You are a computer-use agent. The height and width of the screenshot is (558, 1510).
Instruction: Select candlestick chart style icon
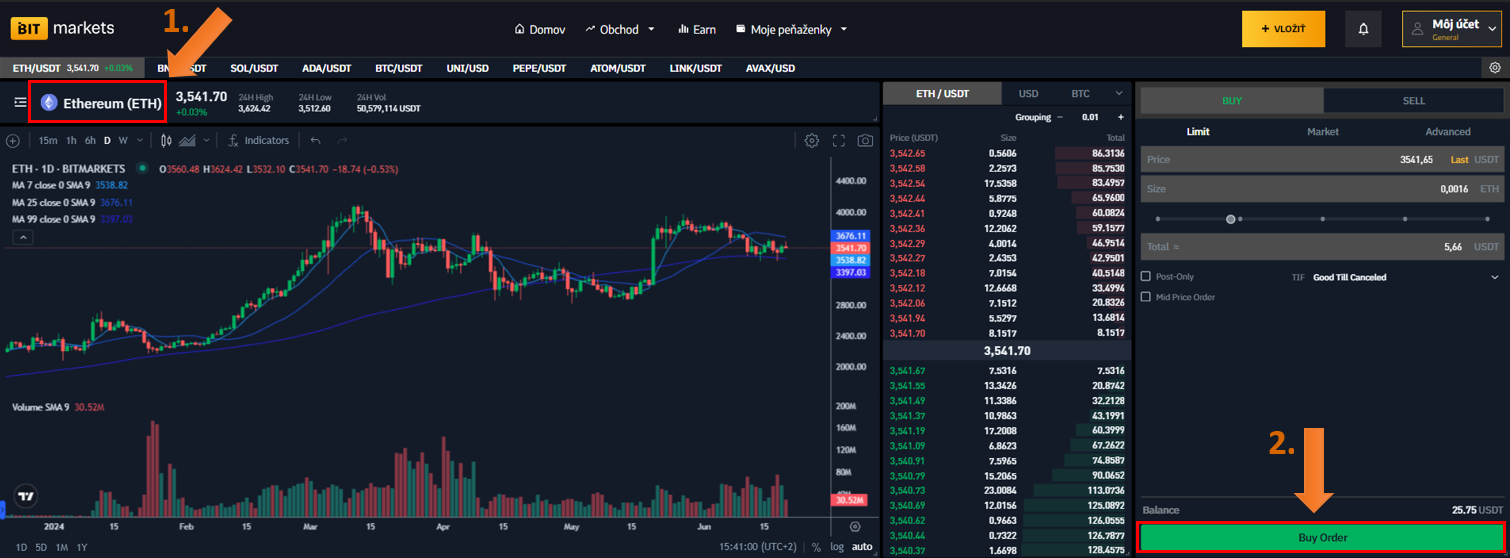[166, 141]
